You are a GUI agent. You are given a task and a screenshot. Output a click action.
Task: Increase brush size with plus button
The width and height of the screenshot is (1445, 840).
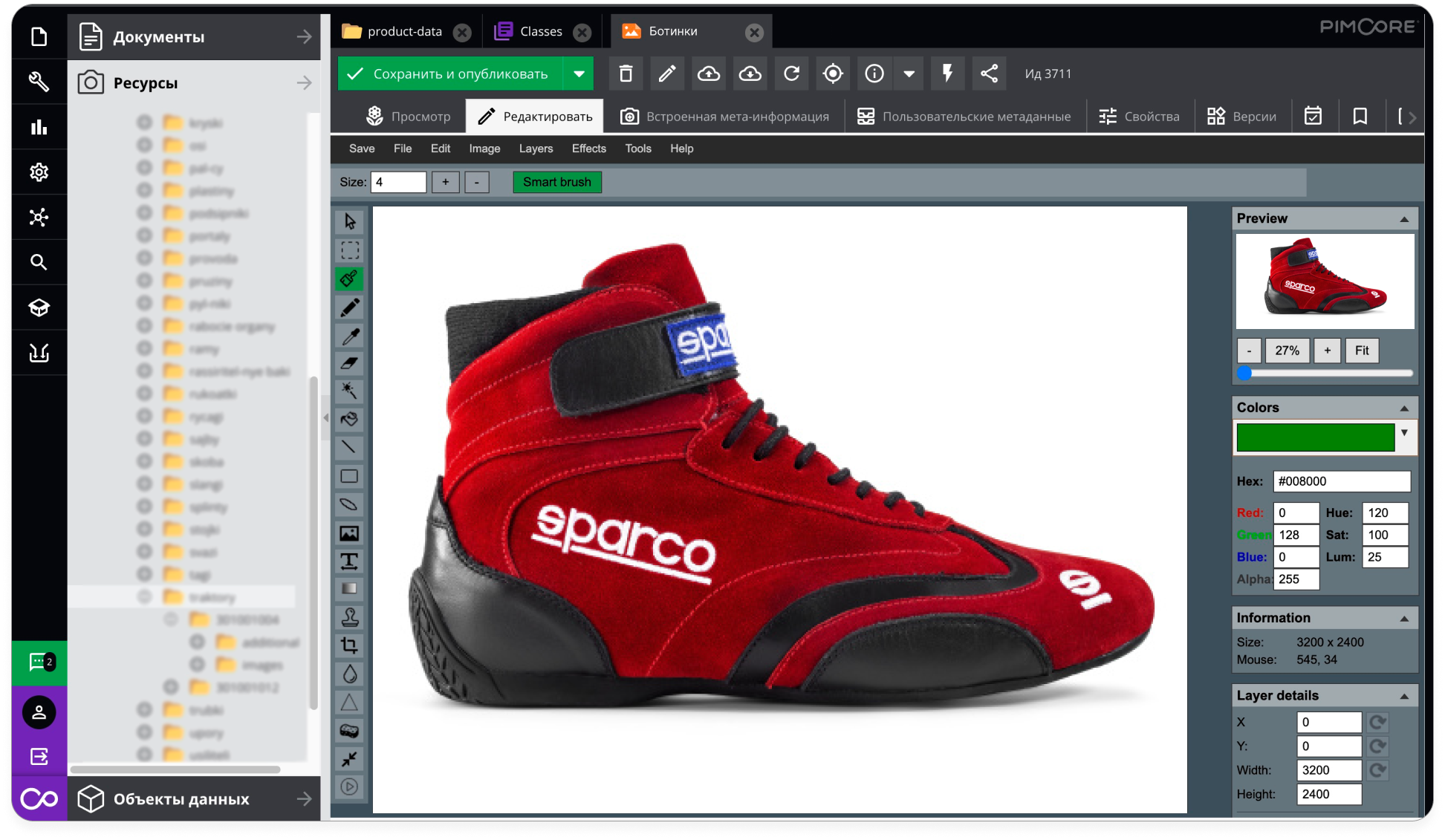click(446, 182)
